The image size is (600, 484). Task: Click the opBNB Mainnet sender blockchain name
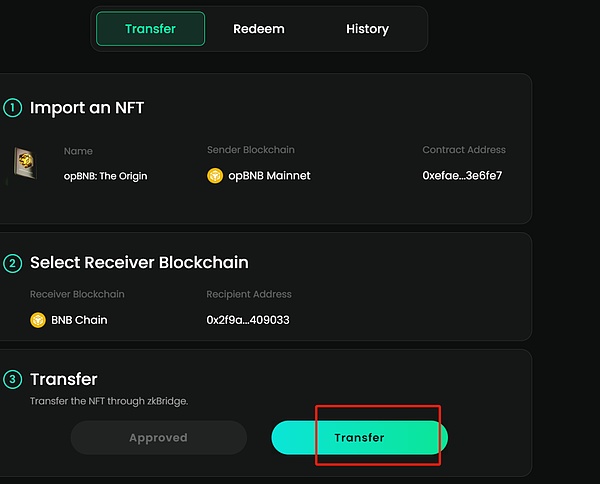pos(269,176)
